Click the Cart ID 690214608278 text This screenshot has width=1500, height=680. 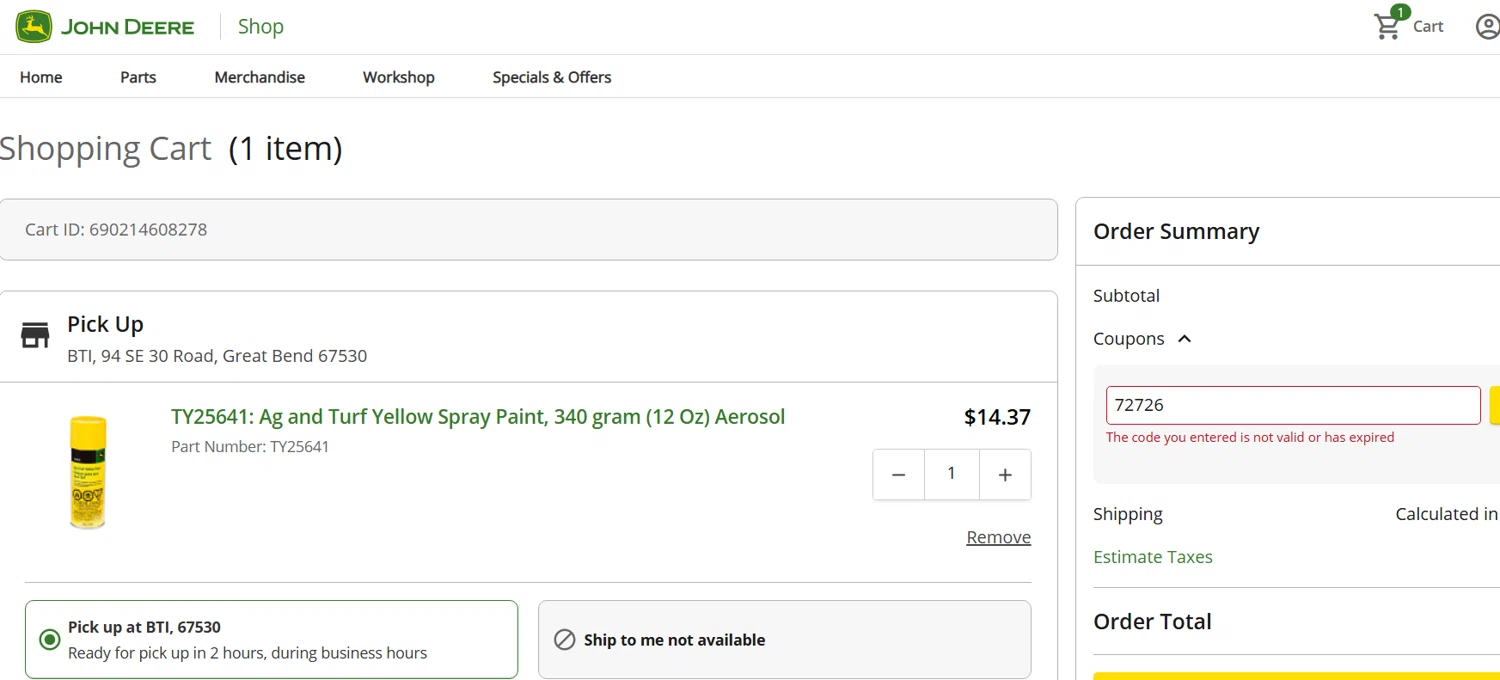tap(116, 229)
